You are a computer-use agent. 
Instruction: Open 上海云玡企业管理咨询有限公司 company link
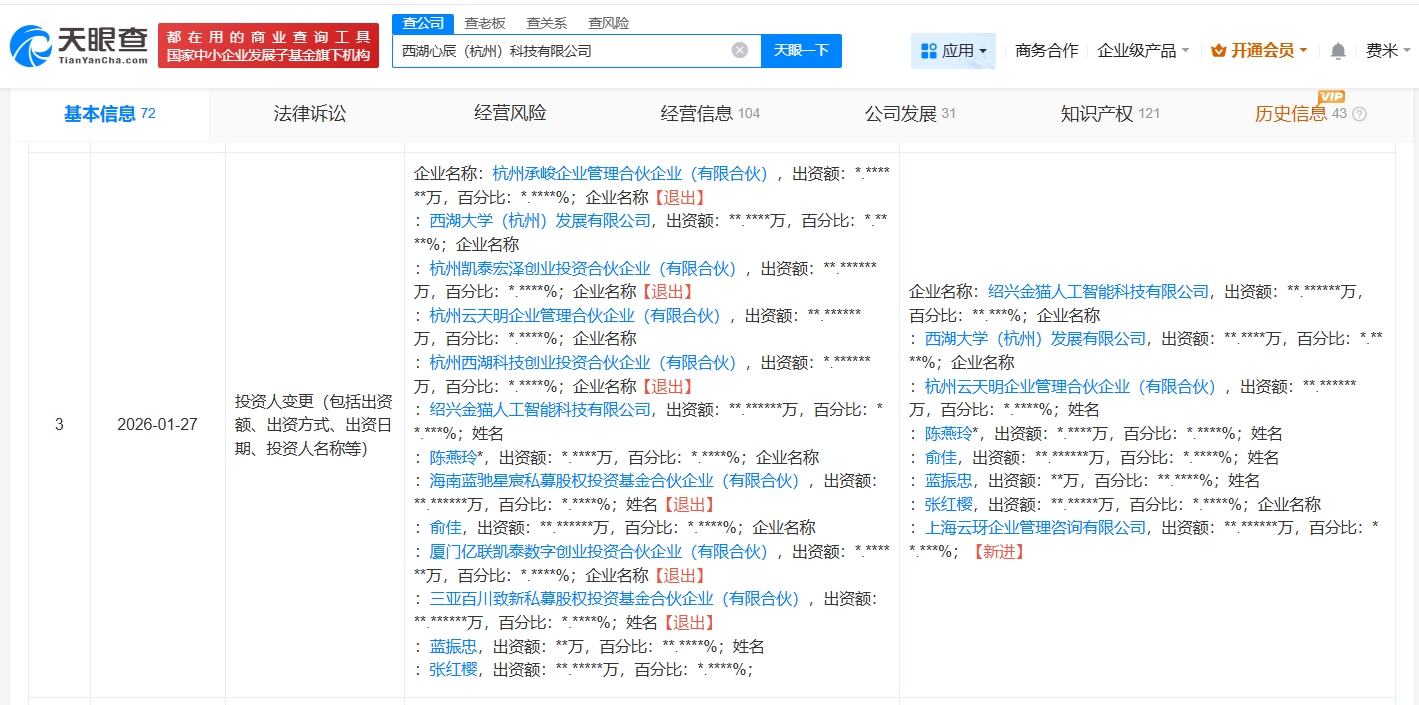pyautogui.click(x=1035, y=527)
